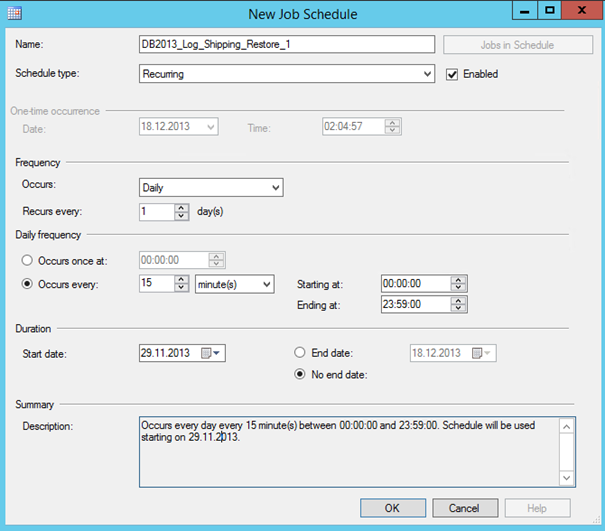Select the Occurs once at option
This screenshot has height=531, width=605.
pyautogui.click(x=28, y=260)
